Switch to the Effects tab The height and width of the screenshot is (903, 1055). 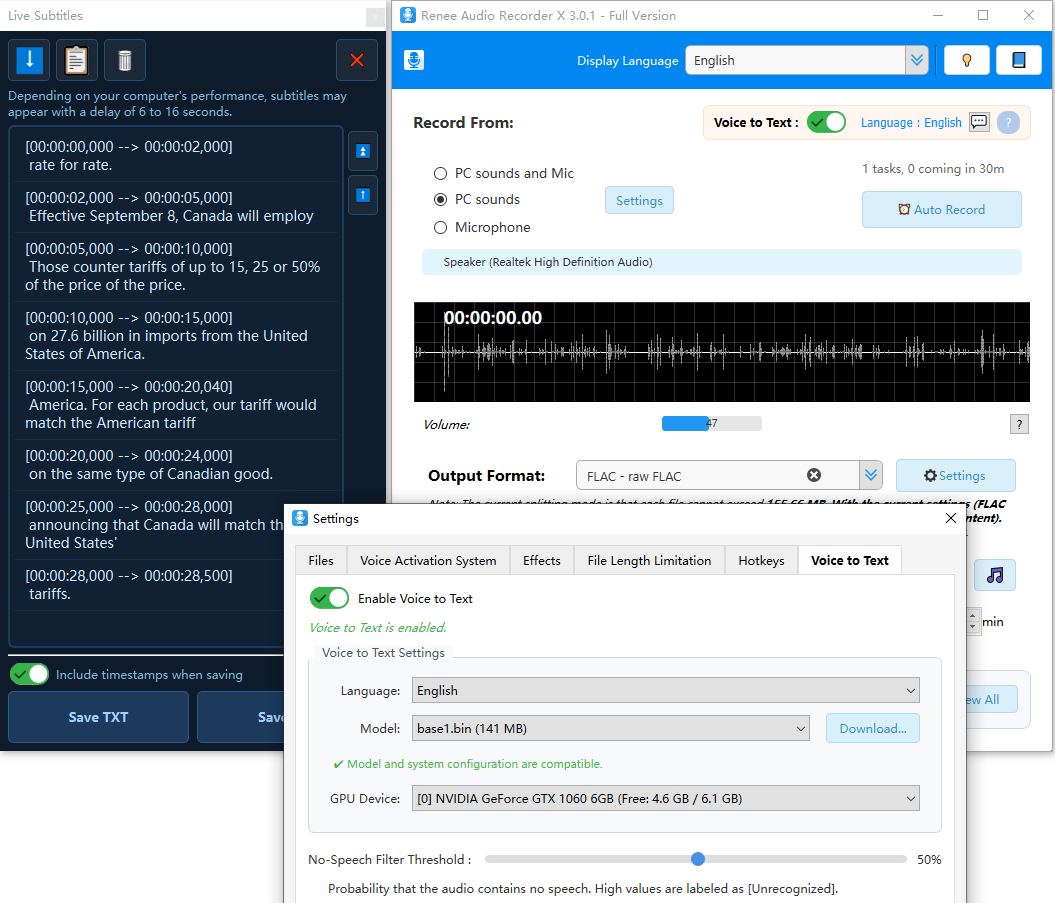[x=542, y=561]
